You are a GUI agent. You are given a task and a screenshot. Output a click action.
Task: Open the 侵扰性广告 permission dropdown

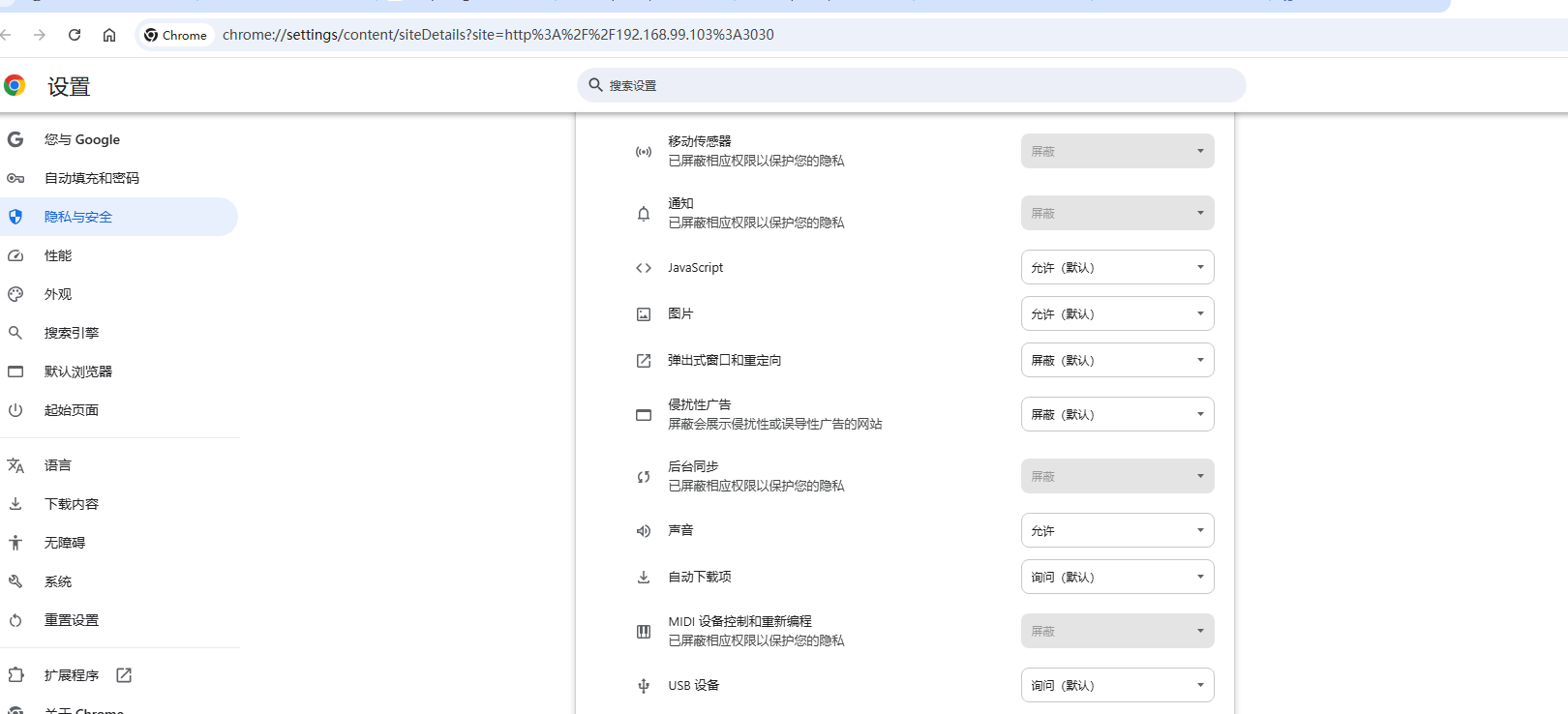tap(1117, 414)
